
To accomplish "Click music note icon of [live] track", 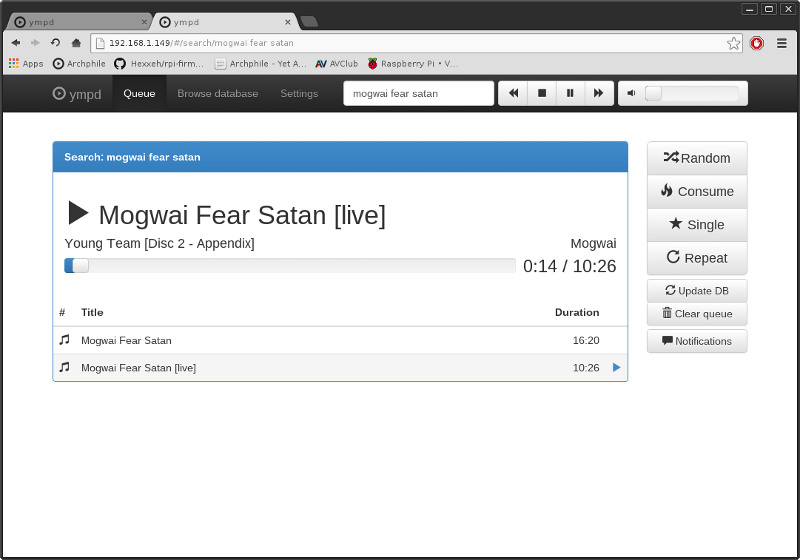I will coord(64,367).
